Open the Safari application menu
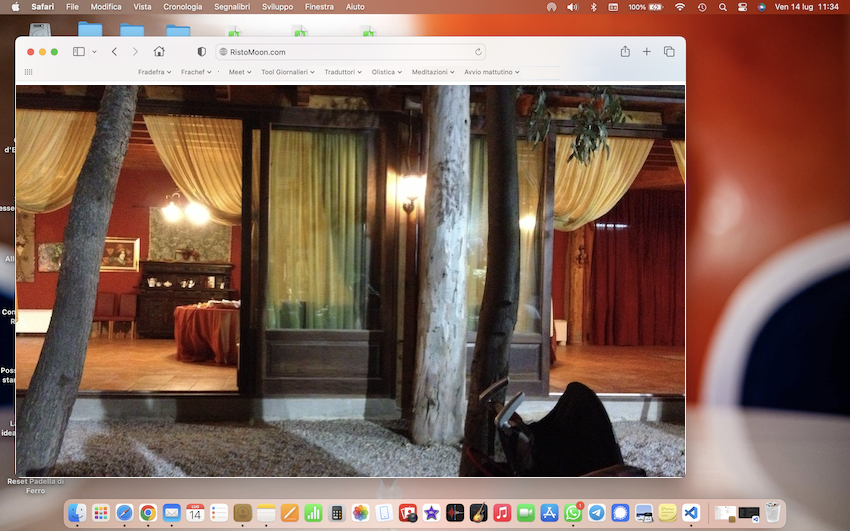 tap(42, 7)
